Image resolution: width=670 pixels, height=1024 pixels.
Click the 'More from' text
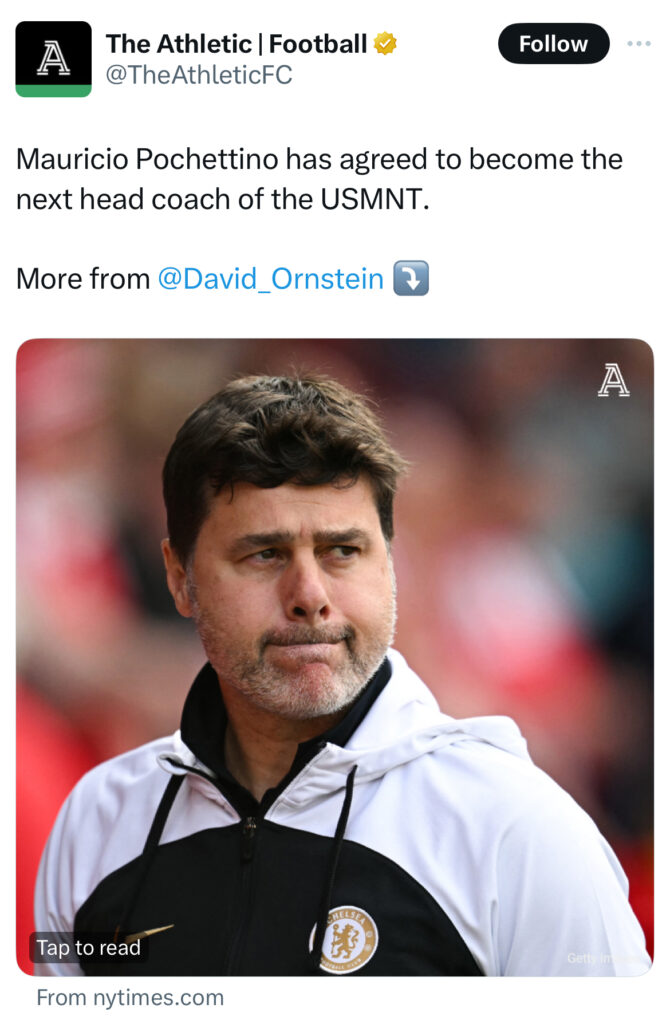coord(83,279)
